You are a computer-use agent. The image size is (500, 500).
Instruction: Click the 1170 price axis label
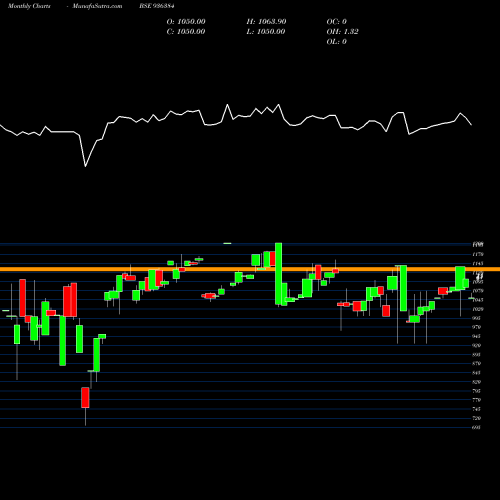[478, 254]
